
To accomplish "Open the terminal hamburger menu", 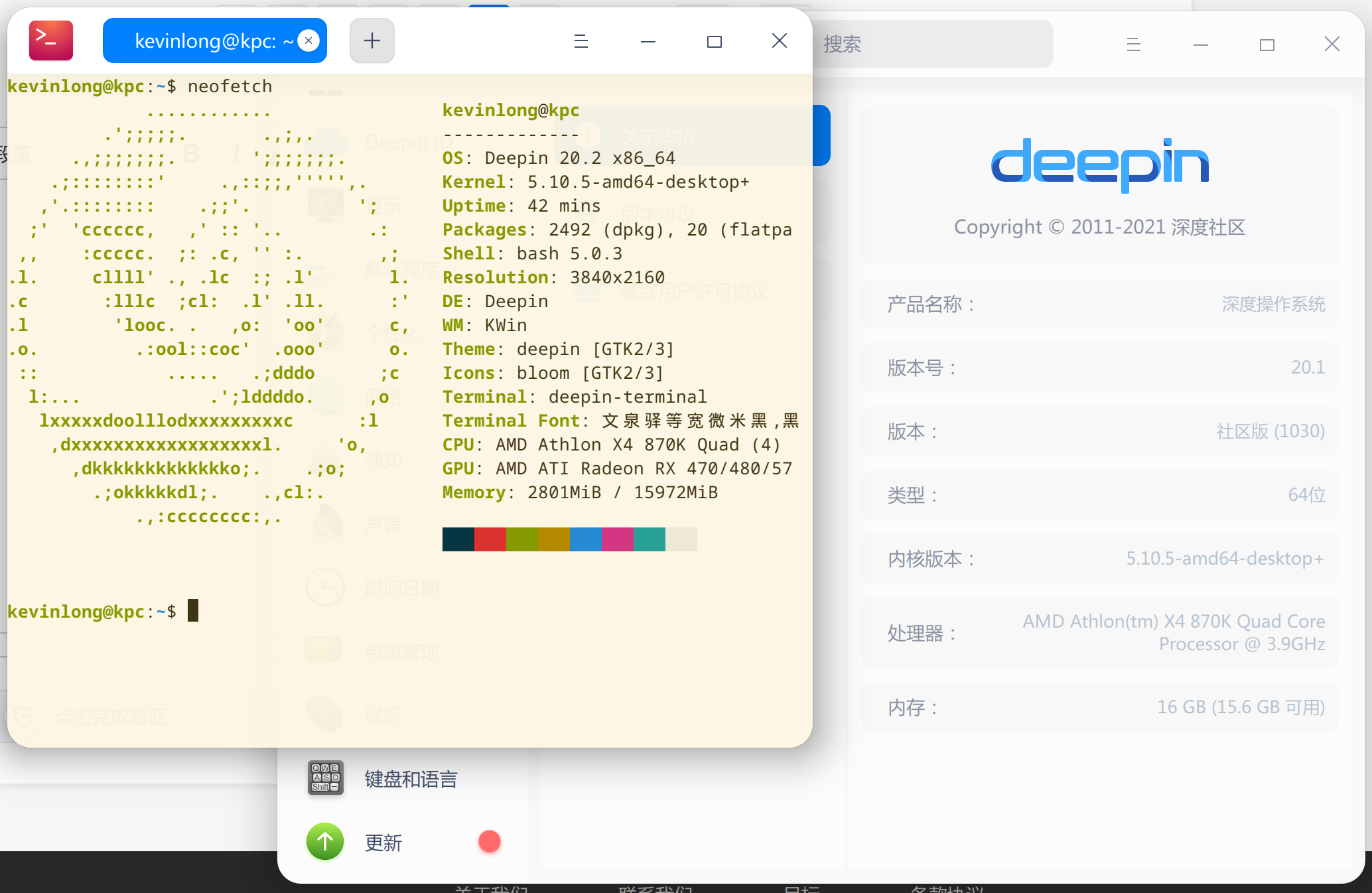I will click(x=581, y=41).
